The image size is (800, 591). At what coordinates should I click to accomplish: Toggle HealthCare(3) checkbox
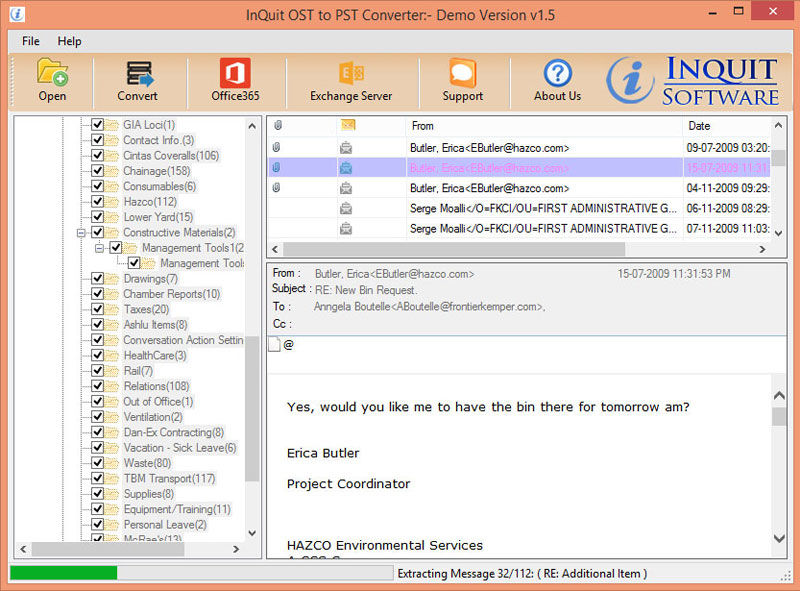point(97,355)
